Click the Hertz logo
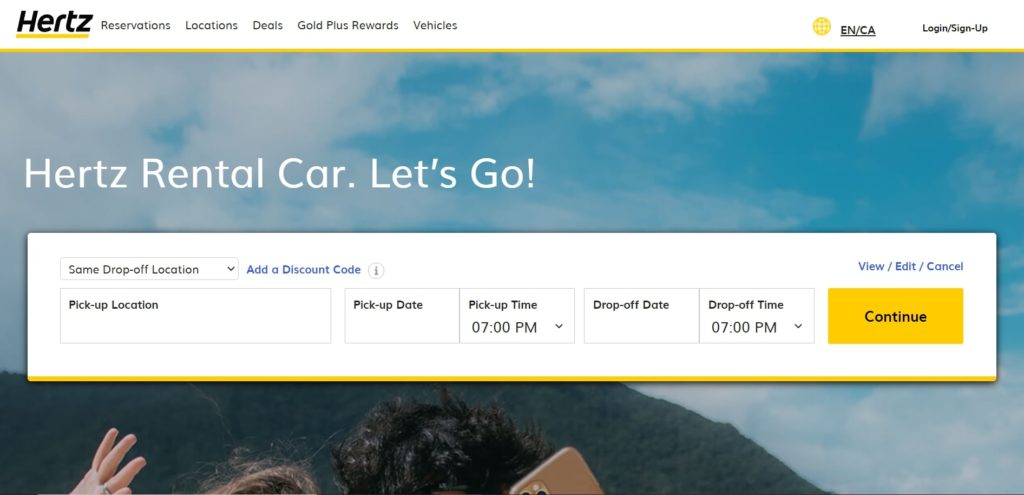 [54, 23]
